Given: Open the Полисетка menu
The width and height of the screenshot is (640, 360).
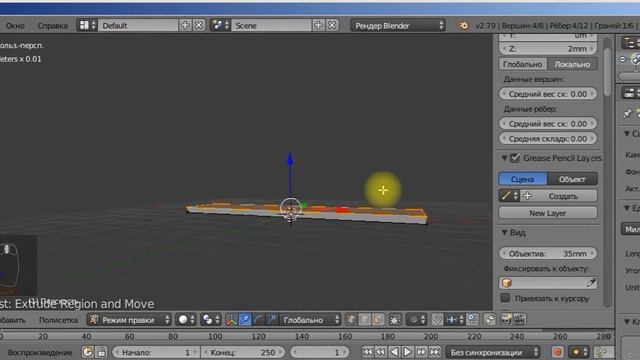Looking at the screenshot, I should click(x=58, y=320).
